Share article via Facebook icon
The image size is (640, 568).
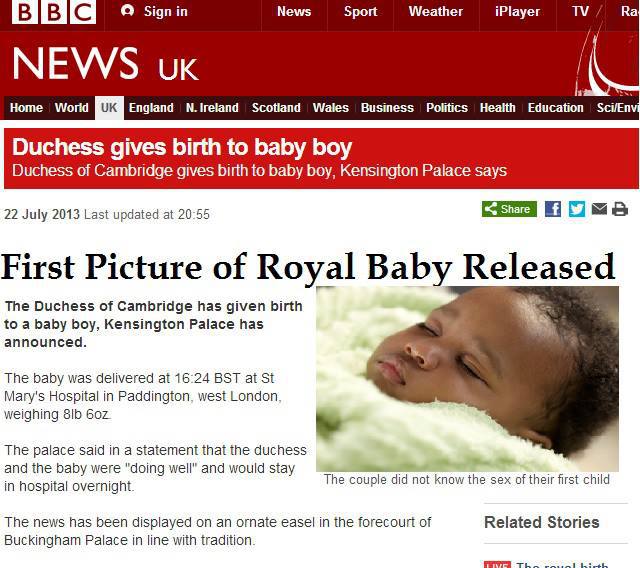(x=553, y=209)
